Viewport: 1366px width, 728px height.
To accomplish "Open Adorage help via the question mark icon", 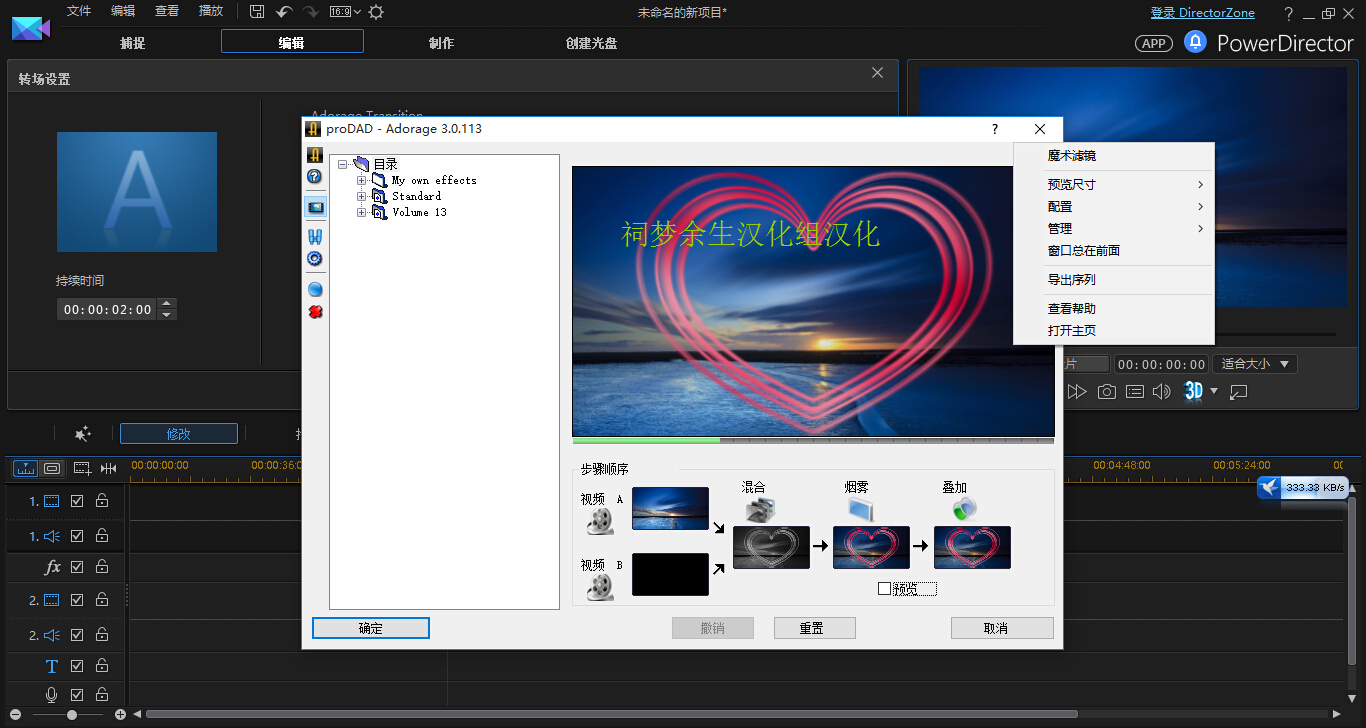I will [314, 177].
